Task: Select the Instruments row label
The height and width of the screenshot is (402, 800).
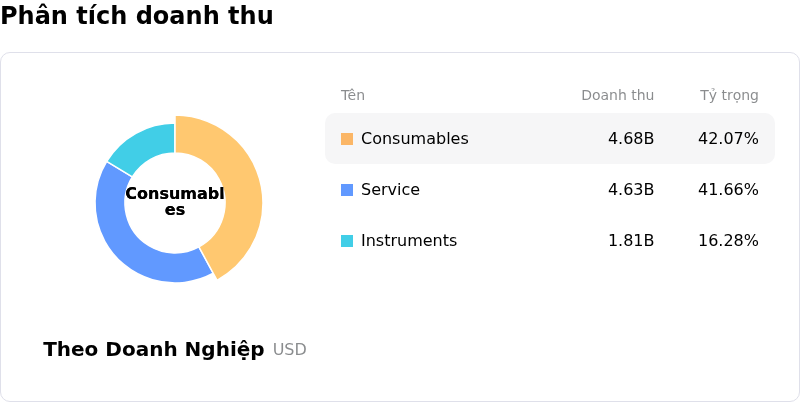Action: 408,241
